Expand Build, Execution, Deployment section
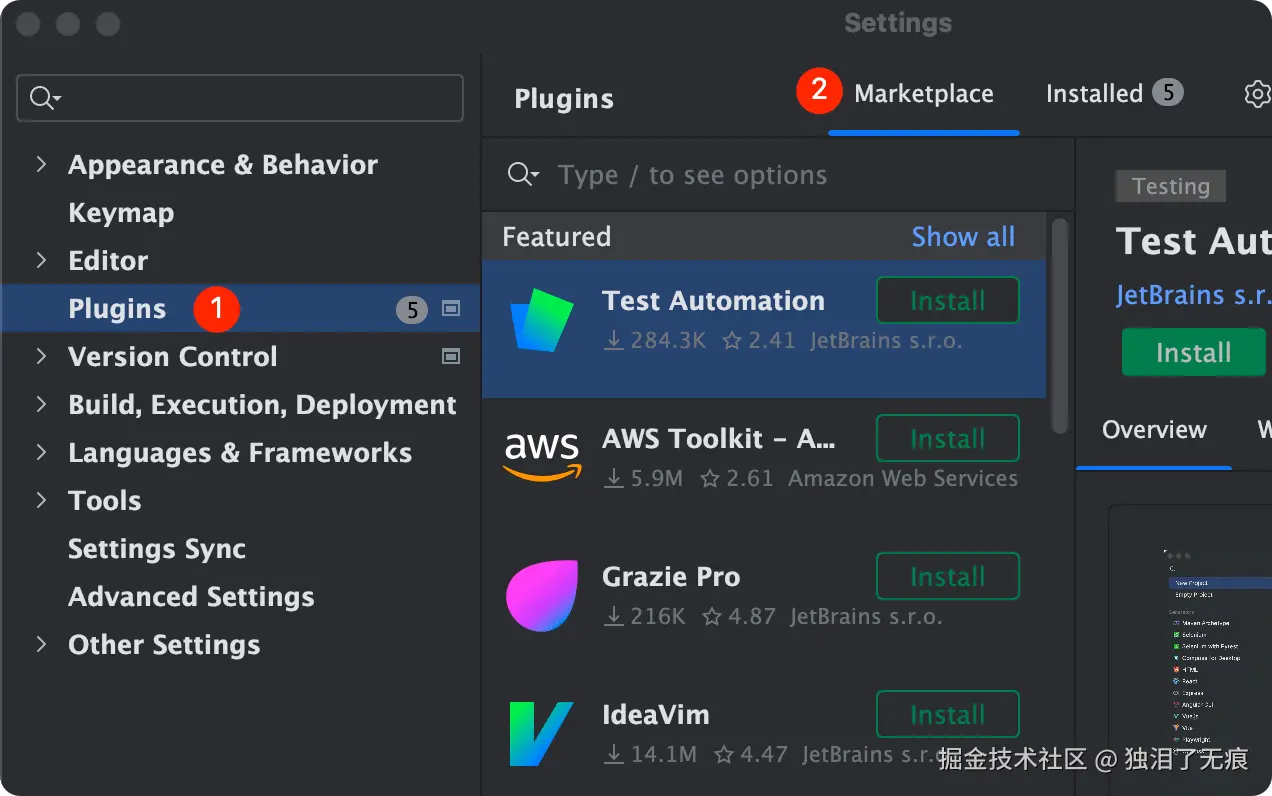The height and width of the screenshot is (796, 1272). [41, 404]
